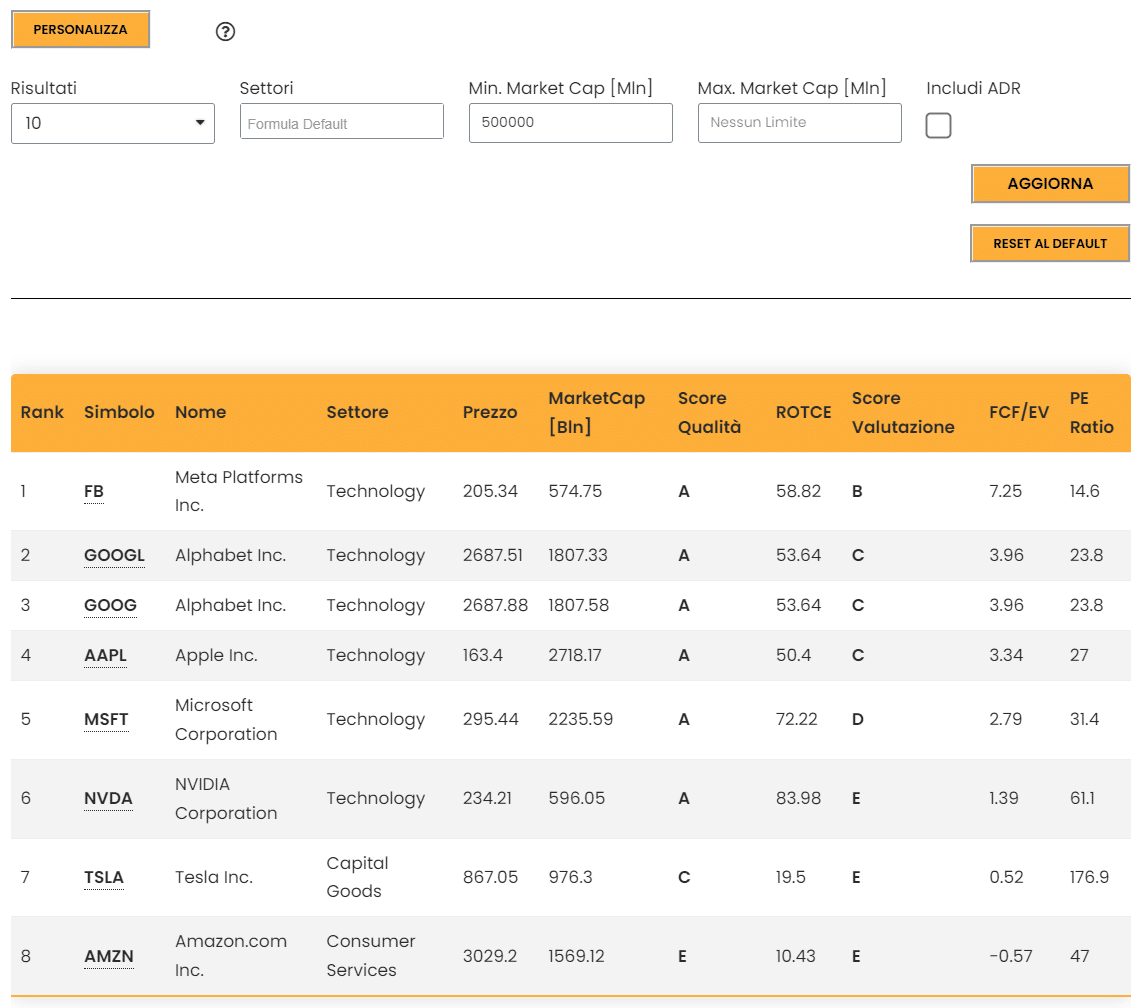1145x1008 pixels.
Task: Click the price value 867.05
Action: pyautogui.click(x=490, y=877)
